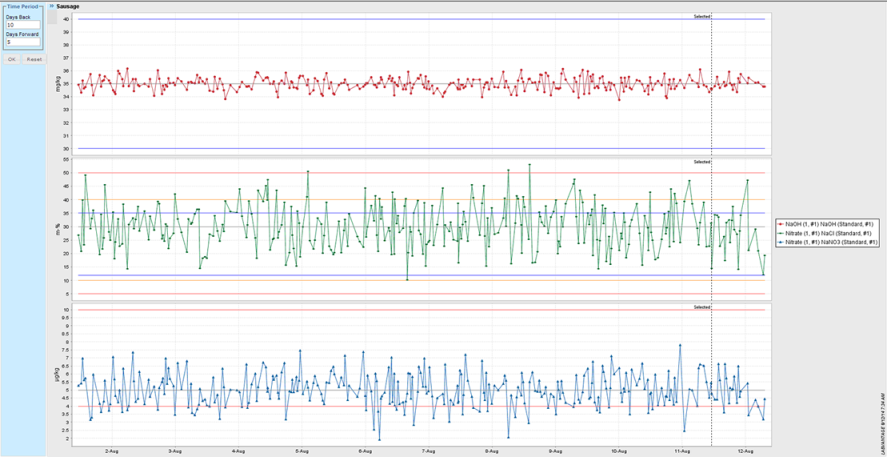The image size is (887, 457).
Task: Collapse panel with double-arrow beside Sausage
Action: point(52,6)
